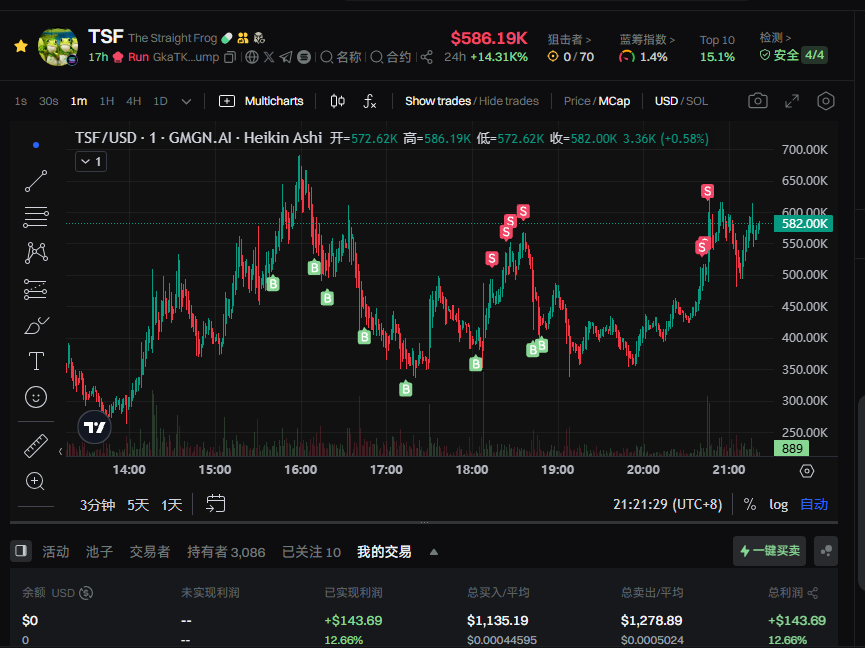Select the 1s timeframe
Viewport: 865px width, 648px height.
[x=20, y=101]
